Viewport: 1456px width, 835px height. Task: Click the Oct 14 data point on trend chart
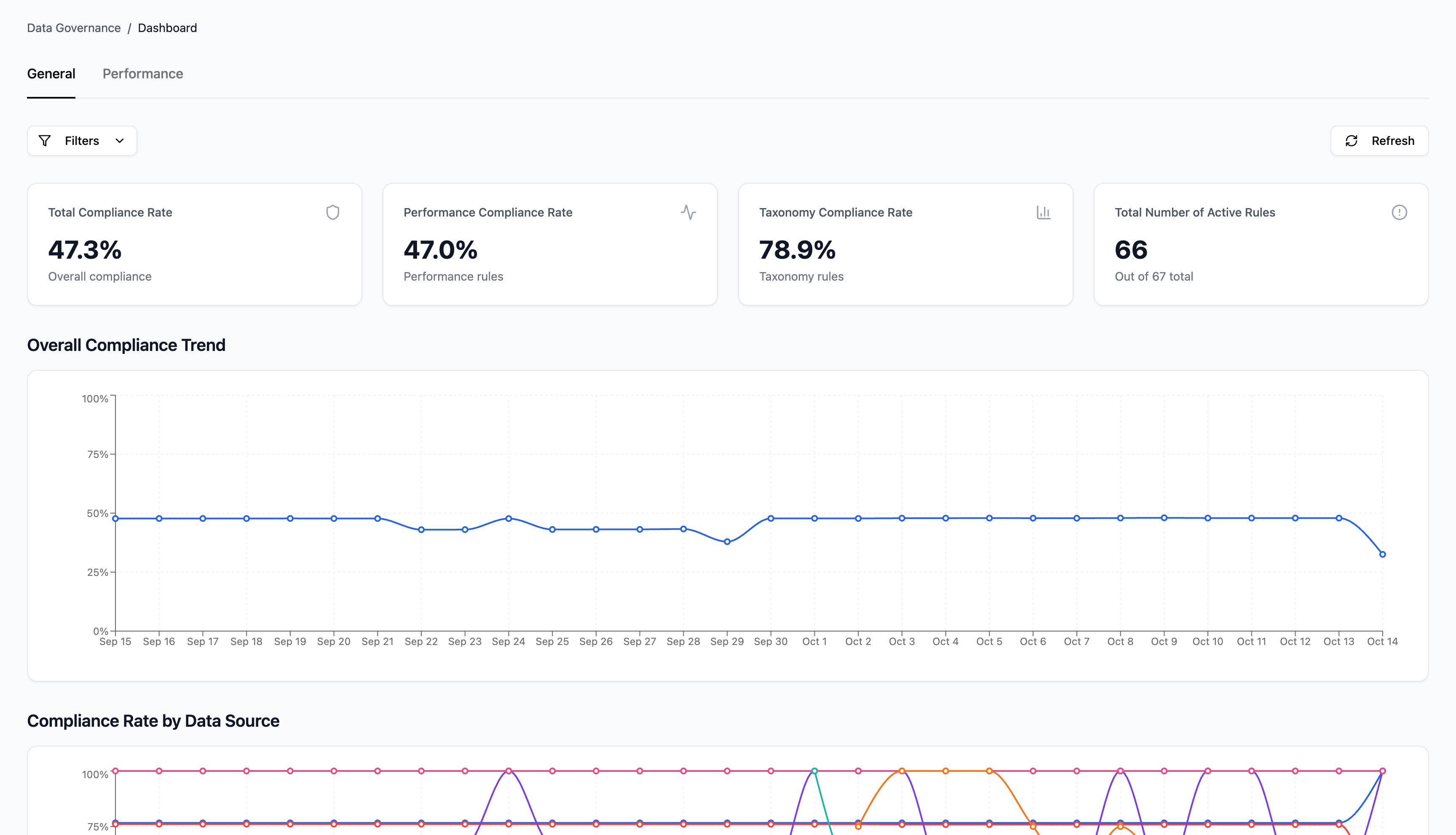1383,554
